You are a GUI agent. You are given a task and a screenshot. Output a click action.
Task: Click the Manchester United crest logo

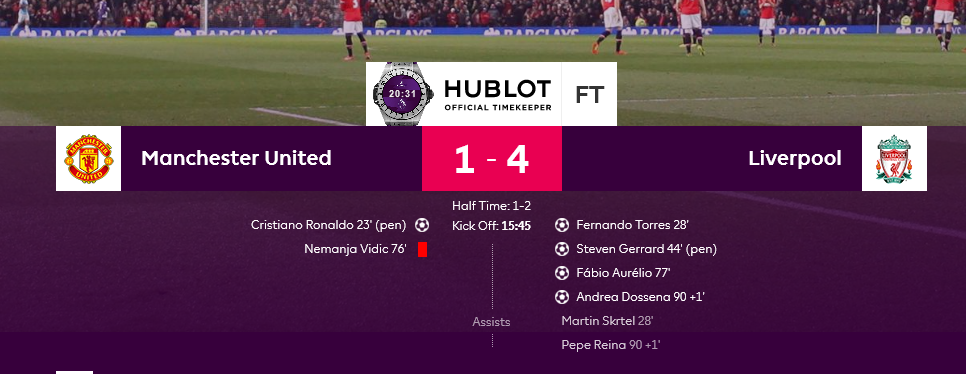[x=88, y=158]
